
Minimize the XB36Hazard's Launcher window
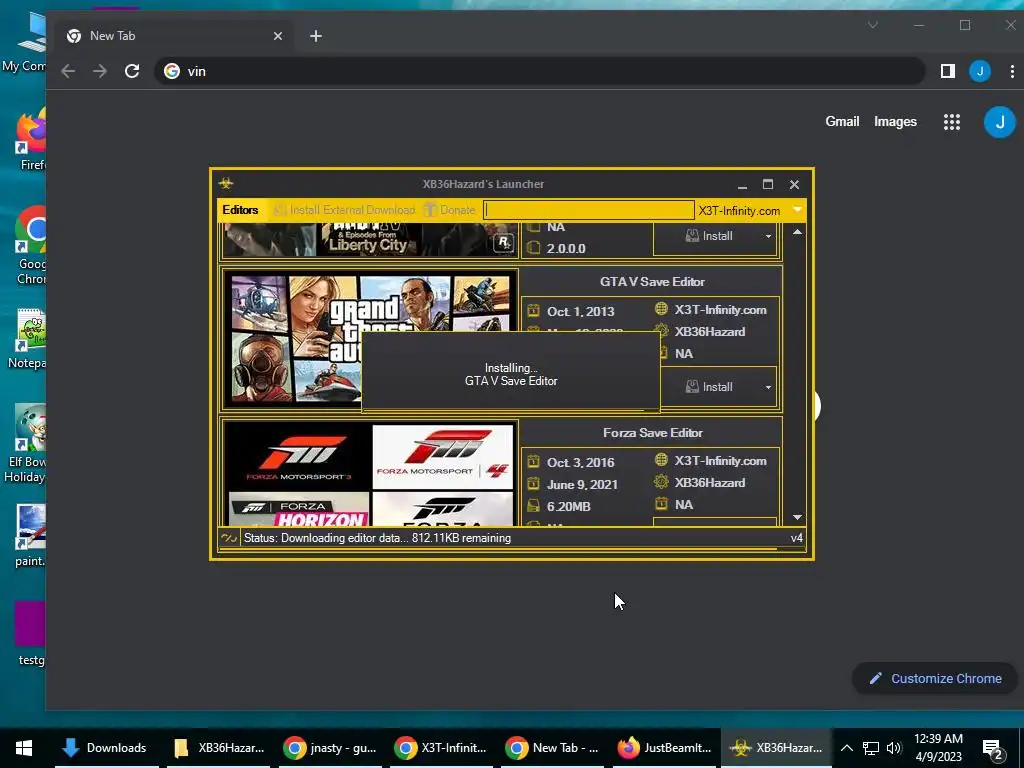tap(743, 185)
